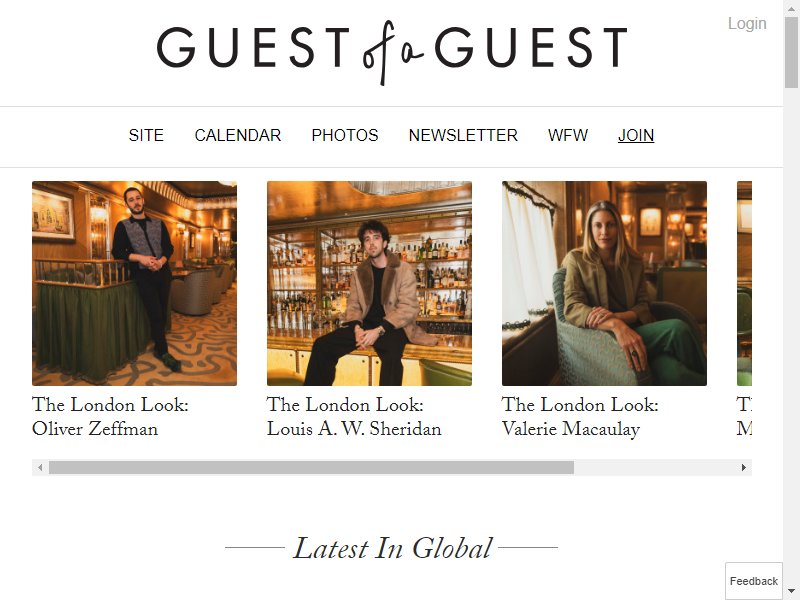
Task: Click the carousel scrollbar left arrow
Action: [40, 467]
